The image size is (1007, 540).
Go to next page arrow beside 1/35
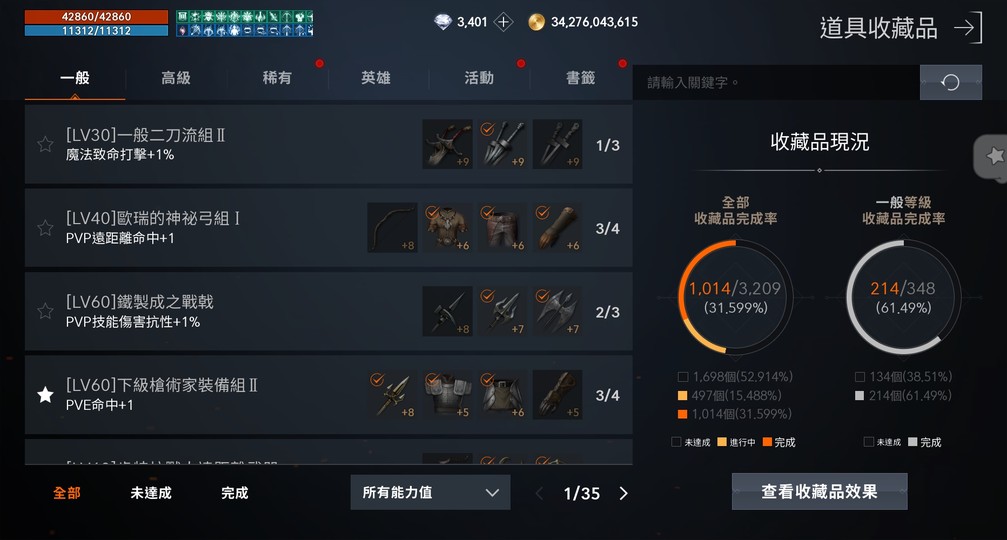pyautogui.click(x=624, y=493)
